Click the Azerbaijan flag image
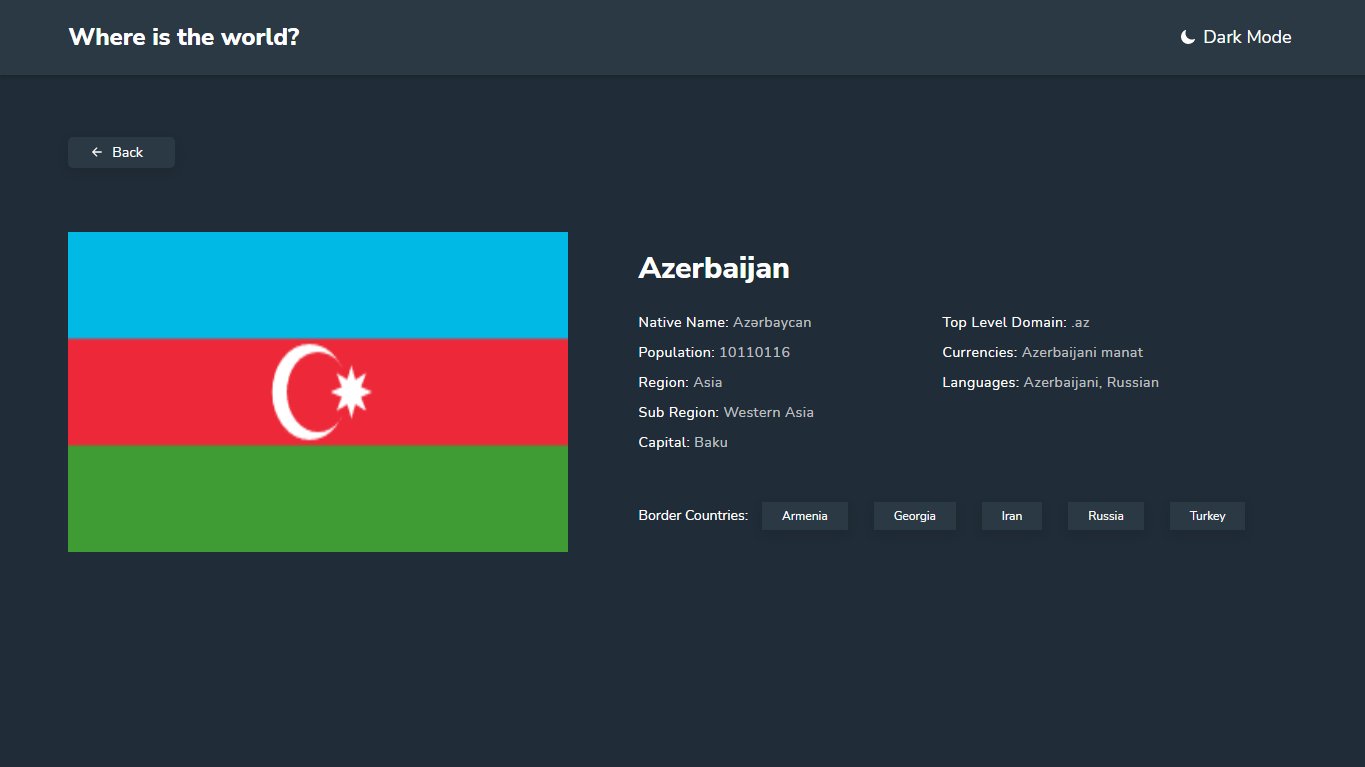 tap(317, 391)
